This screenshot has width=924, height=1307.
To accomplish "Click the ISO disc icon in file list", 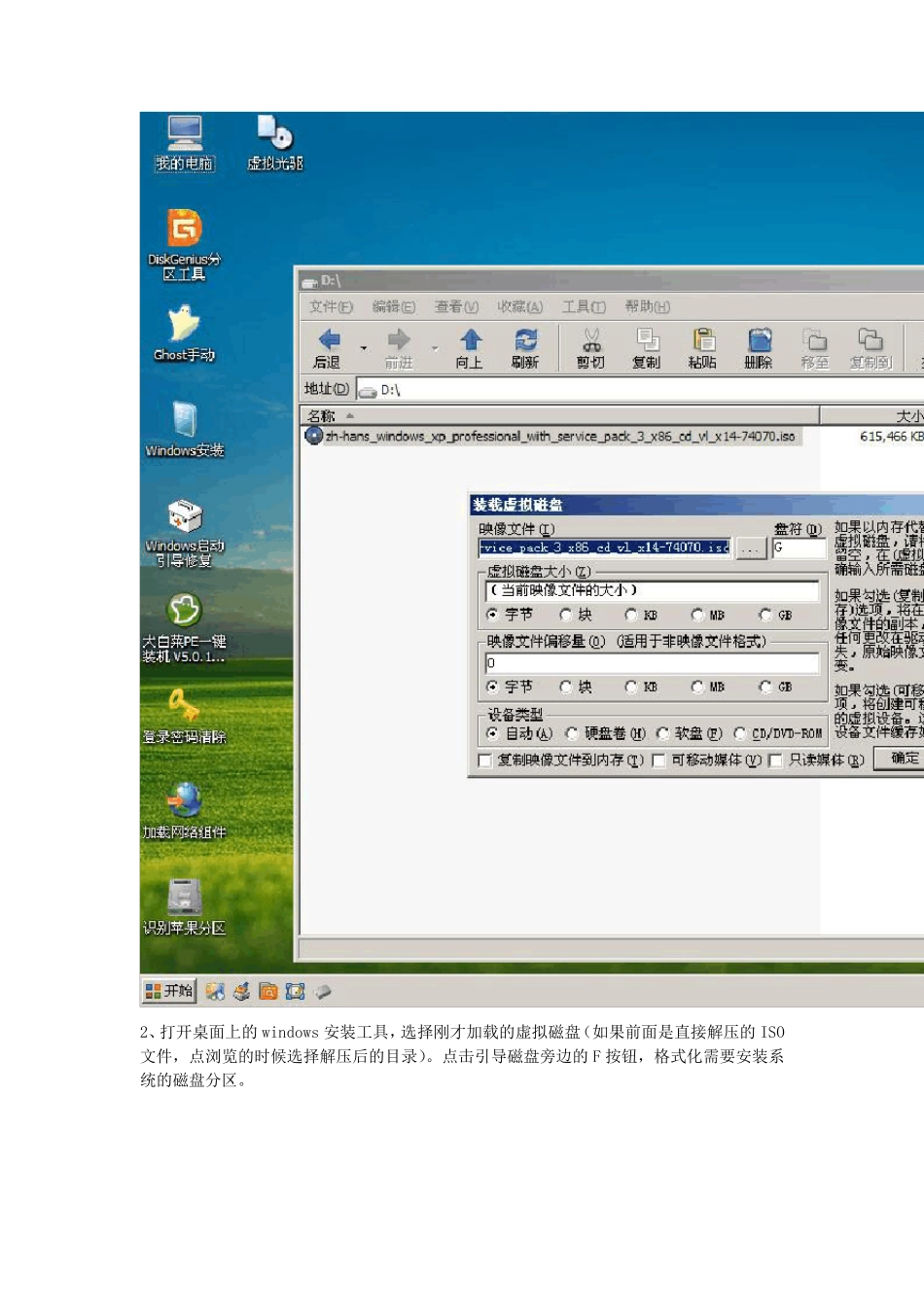I will pos(313,436).
